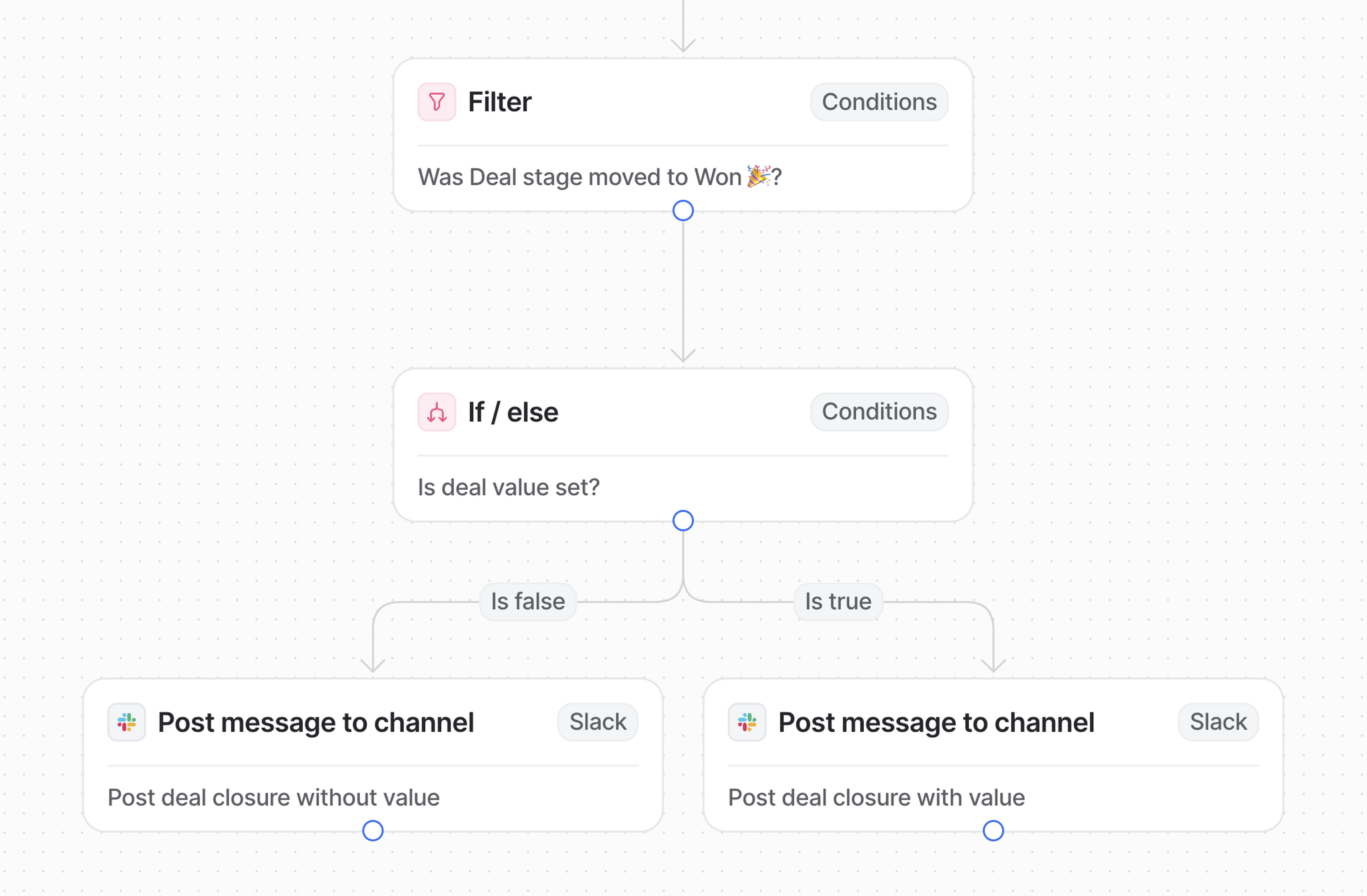Click Slack icon on the without-value message block

click(126, 722)
